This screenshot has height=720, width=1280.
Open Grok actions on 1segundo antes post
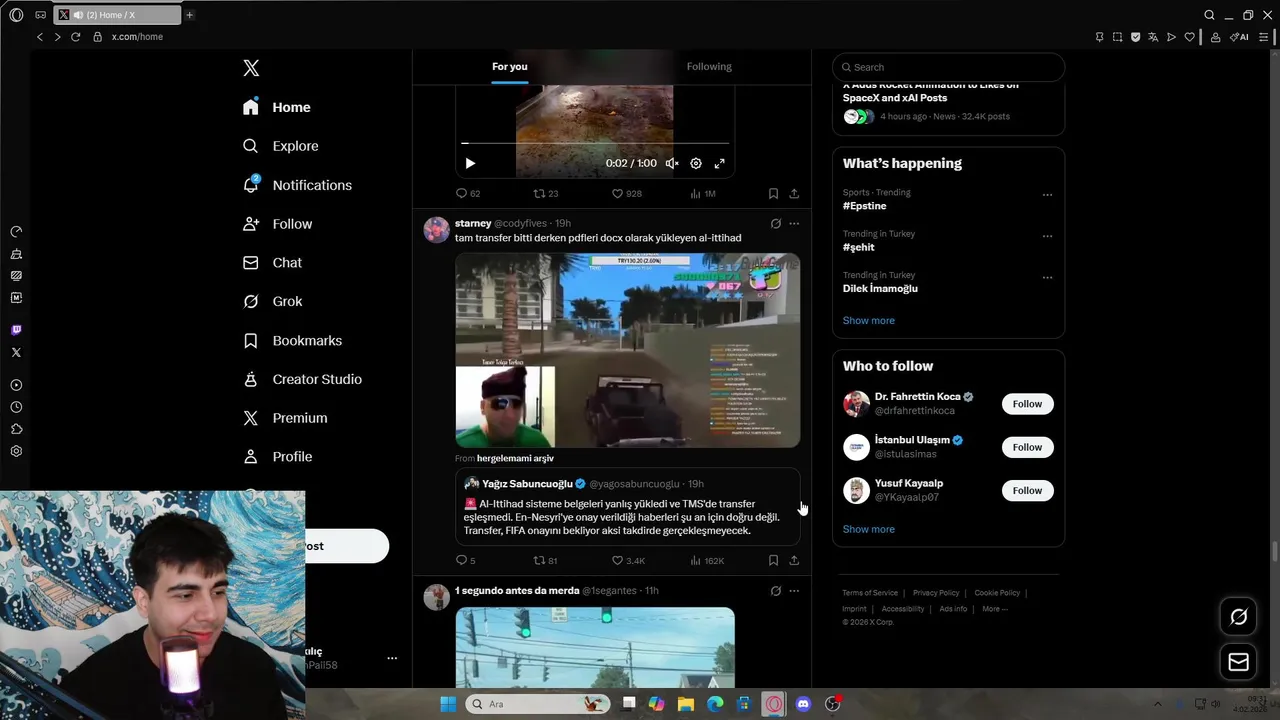775,591
